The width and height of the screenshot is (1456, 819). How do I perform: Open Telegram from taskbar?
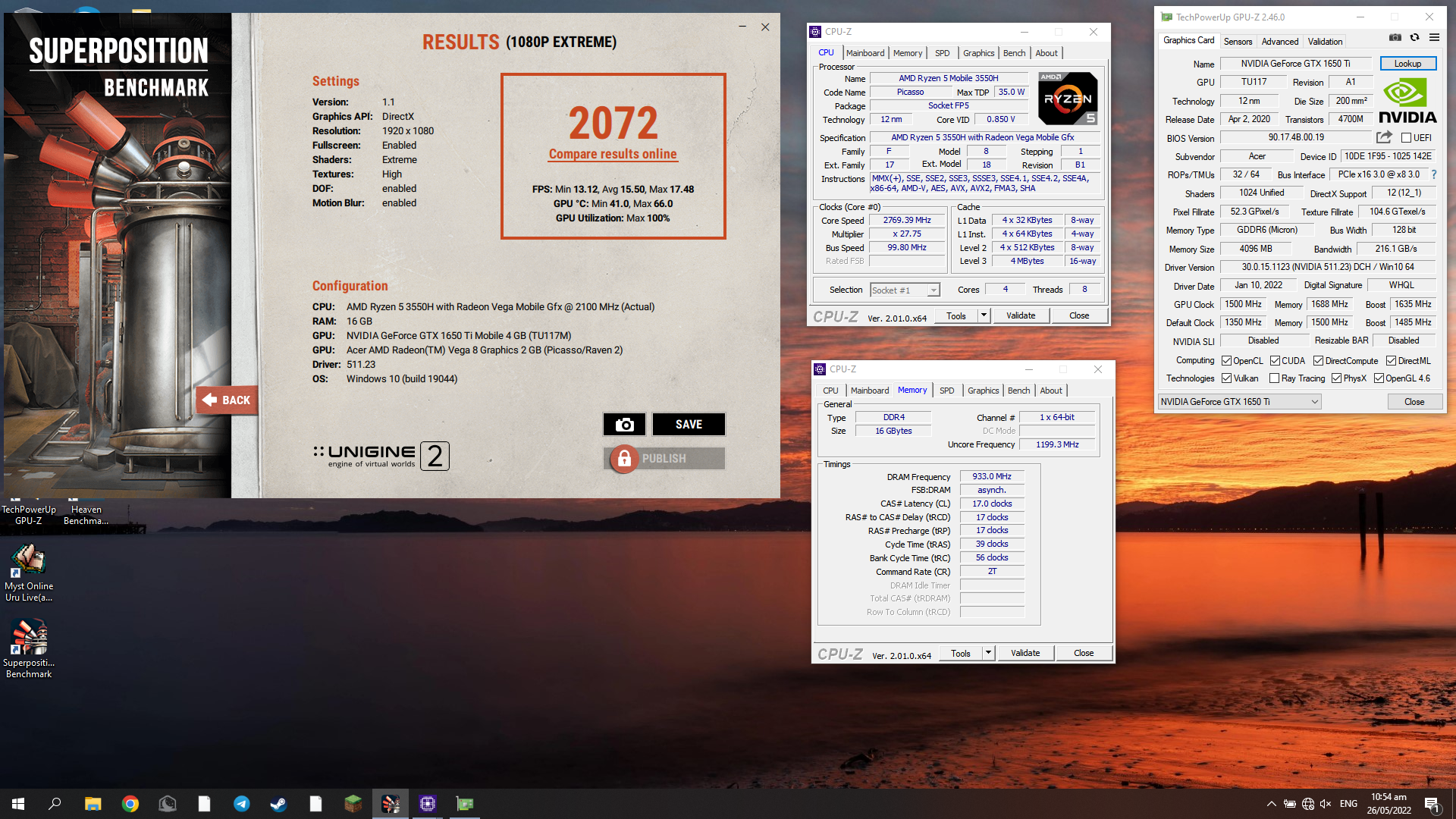pos(242,804)
